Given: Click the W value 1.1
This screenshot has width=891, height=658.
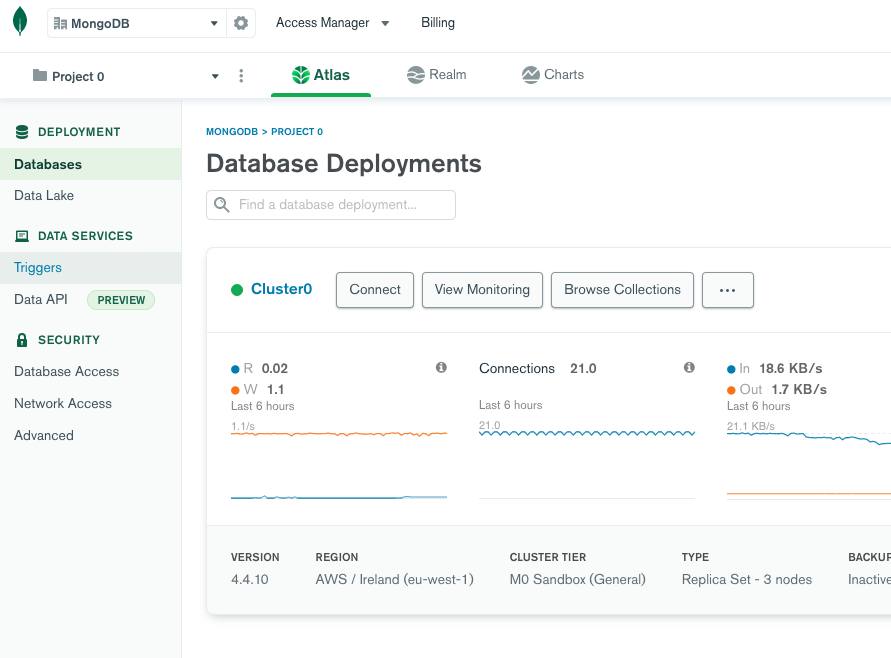Looking at the screenshot, I should tap(275, 390).
